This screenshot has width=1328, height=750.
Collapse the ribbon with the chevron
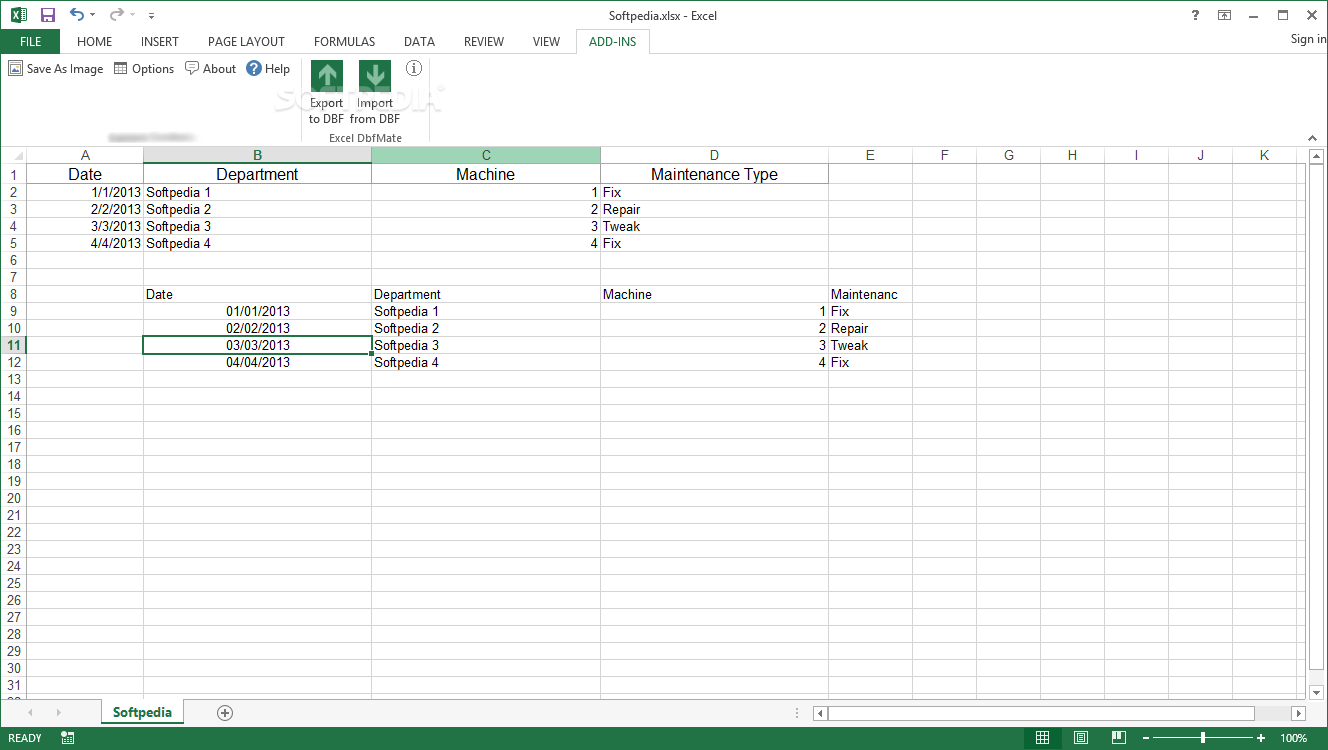point(1313,138)
